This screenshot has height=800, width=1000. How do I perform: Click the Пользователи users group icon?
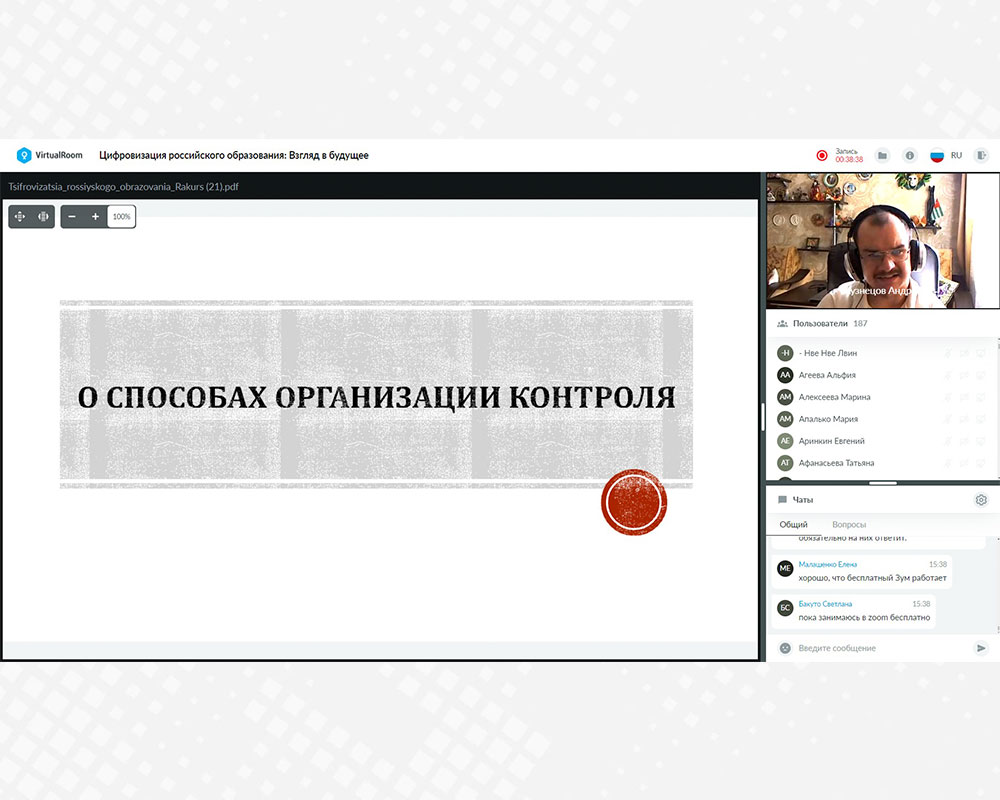(783, 323)
